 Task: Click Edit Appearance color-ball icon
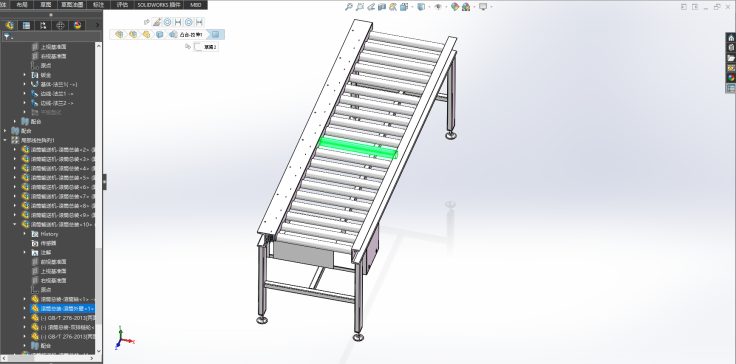(454, 7)
